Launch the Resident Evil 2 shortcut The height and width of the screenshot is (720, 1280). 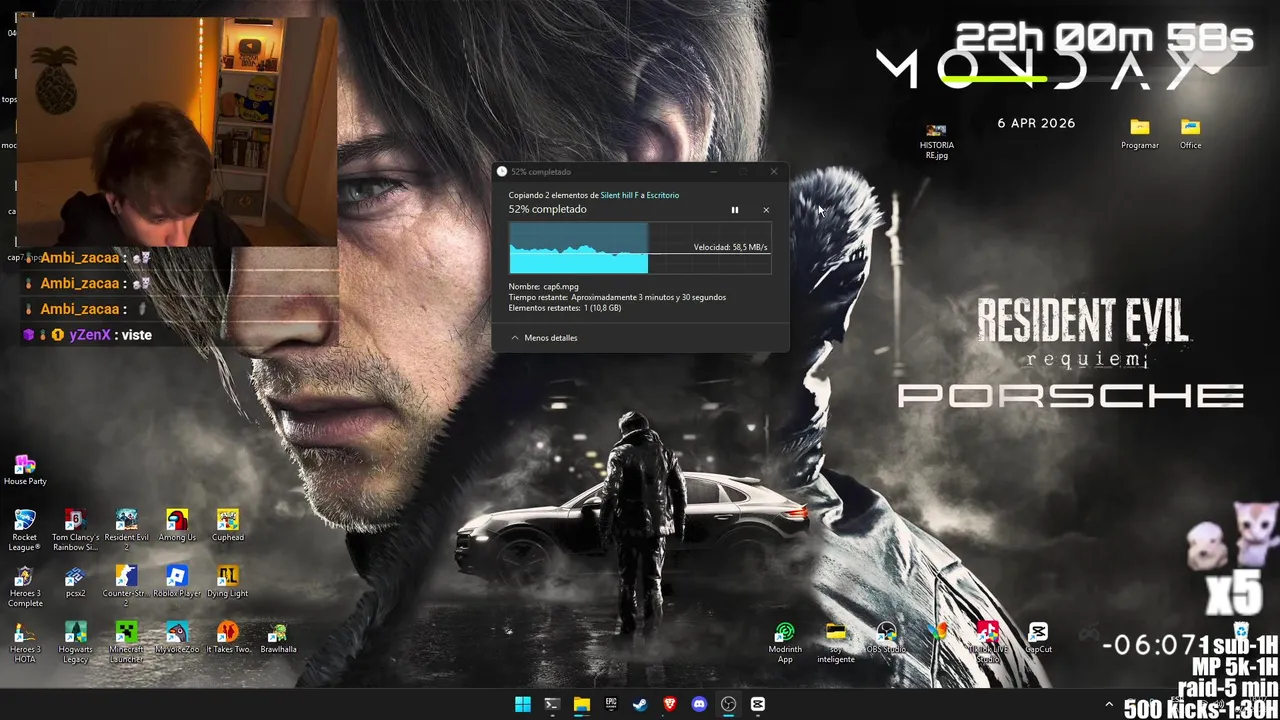click(126, 529)
